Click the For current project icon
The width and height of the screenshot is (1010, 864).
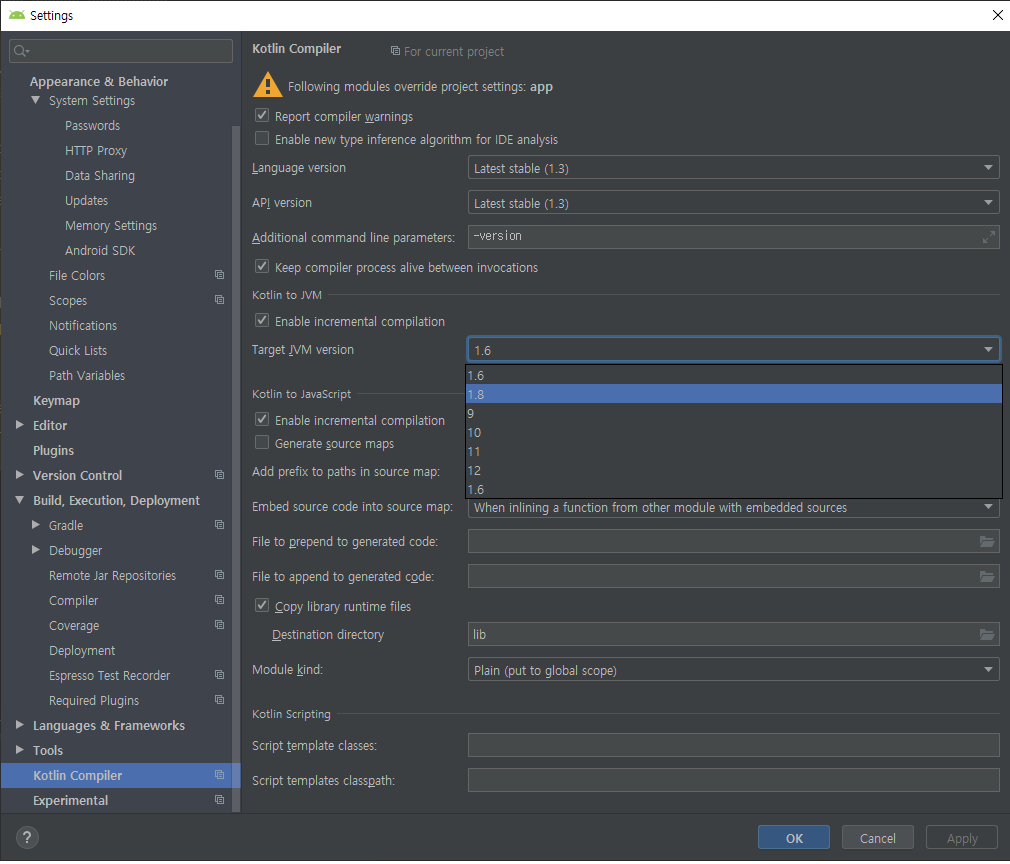click(395, 51)
